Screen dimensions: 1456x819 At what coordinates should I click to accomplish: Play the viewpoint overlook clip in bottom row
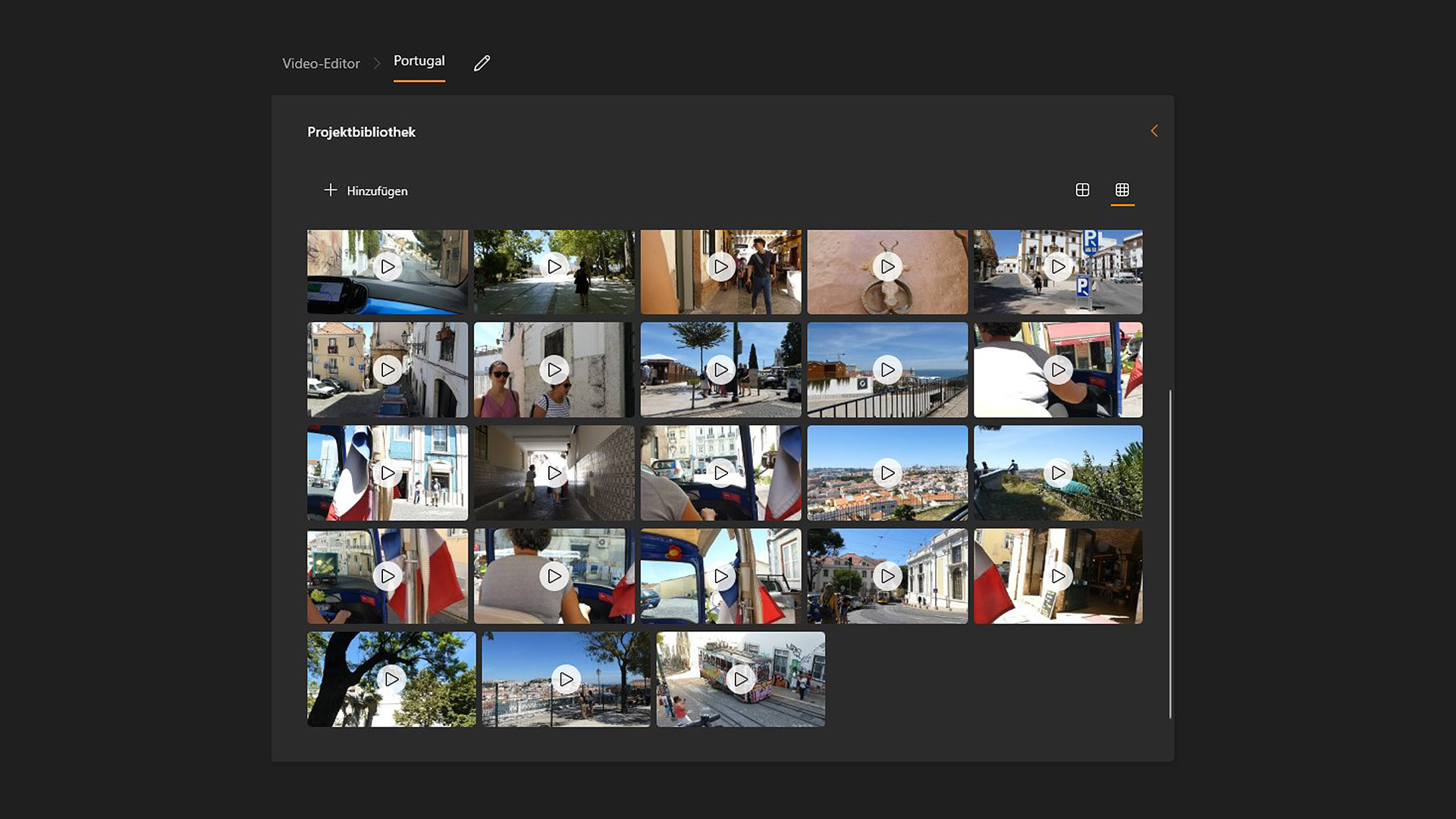(566, 679)
